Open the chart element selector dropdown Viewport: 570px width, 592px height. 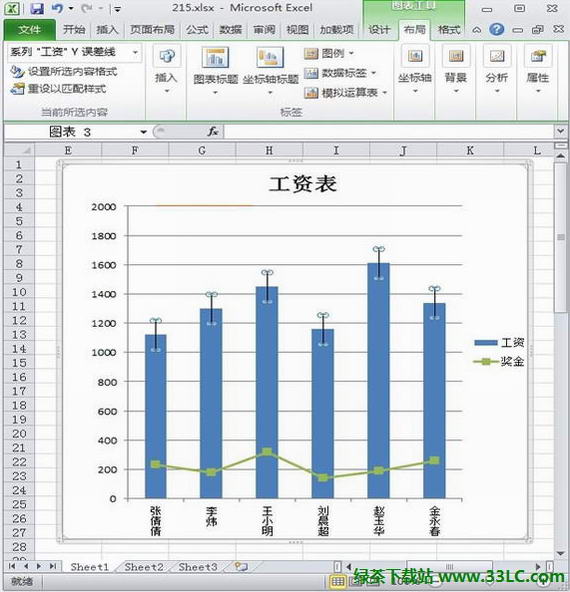click(135, 52)
